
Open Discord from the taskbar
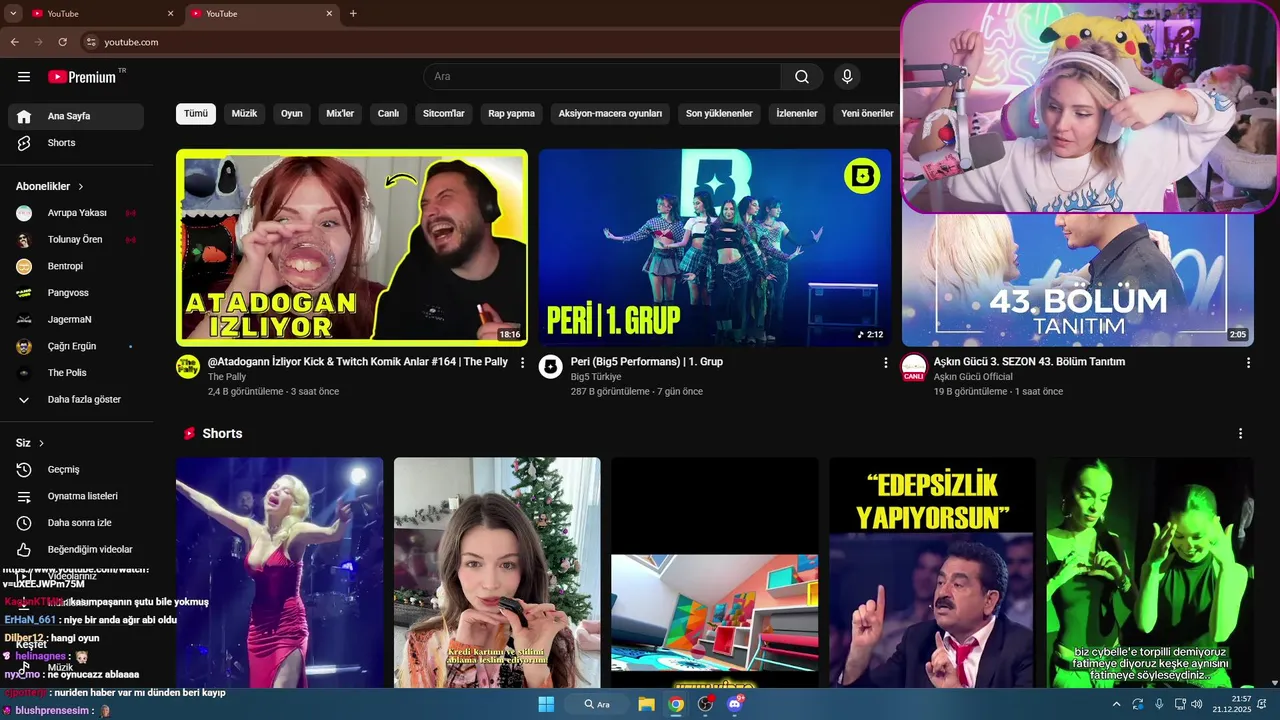pos(735,704)
